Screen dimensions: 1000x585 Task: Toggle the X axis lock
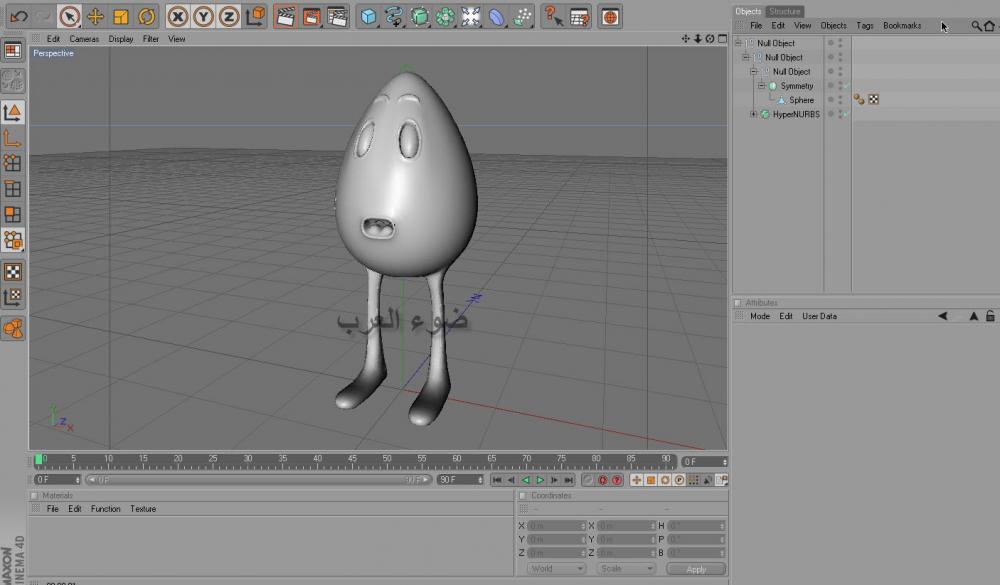click(177, 16)
